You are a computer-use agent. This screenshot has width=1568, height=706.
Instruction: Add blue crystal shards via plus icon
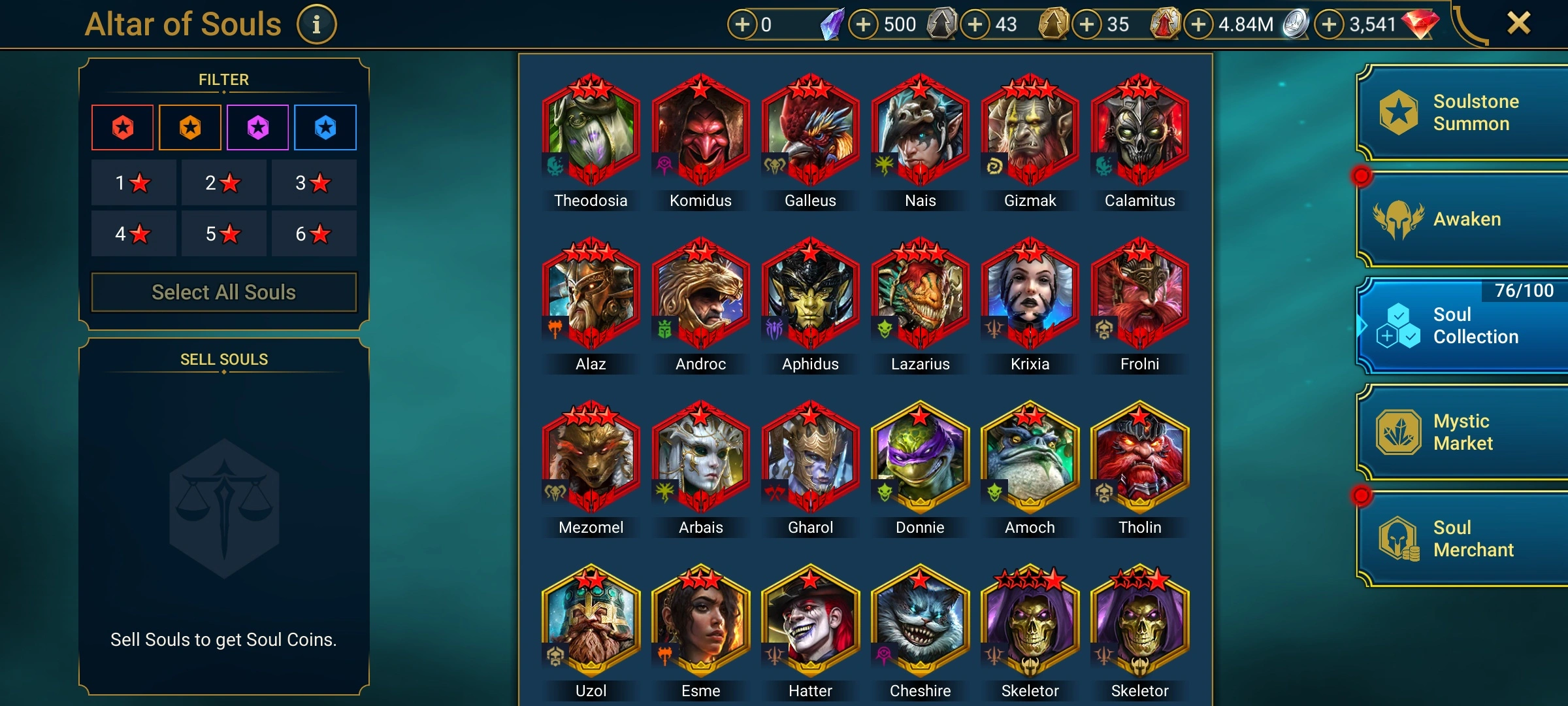point(742,25)
